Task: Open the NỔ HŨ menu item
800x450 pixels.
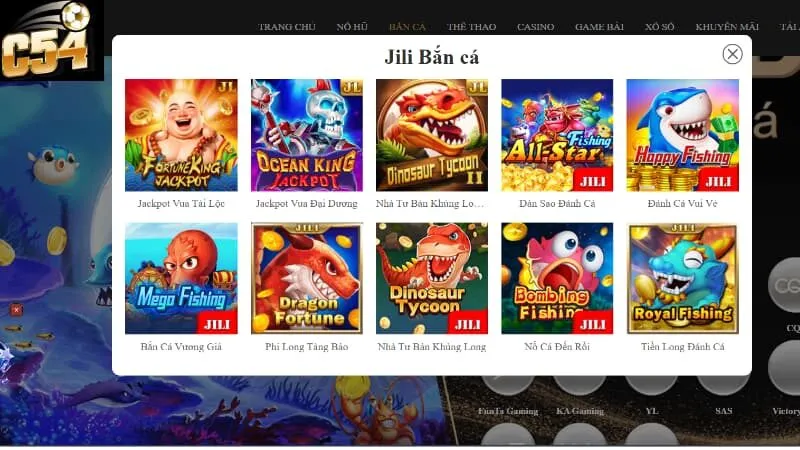Action: (352, 27)
